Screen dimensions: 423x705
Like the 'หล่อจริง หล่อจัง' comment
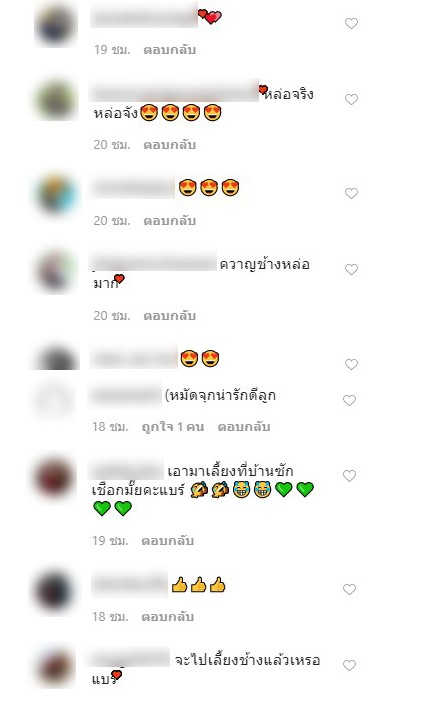pyautogui.click(x=351, y=99)
